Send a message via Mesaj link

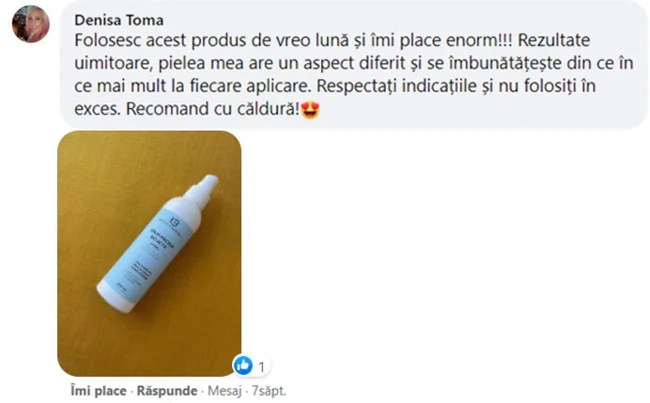224,391
